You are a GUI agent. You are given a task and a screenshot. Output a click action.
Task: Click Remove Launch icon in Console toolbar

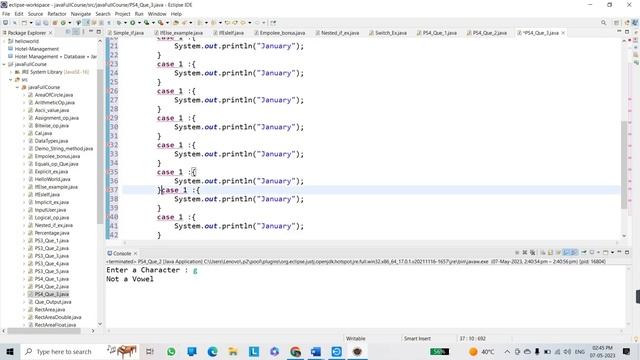click(525, 253)
